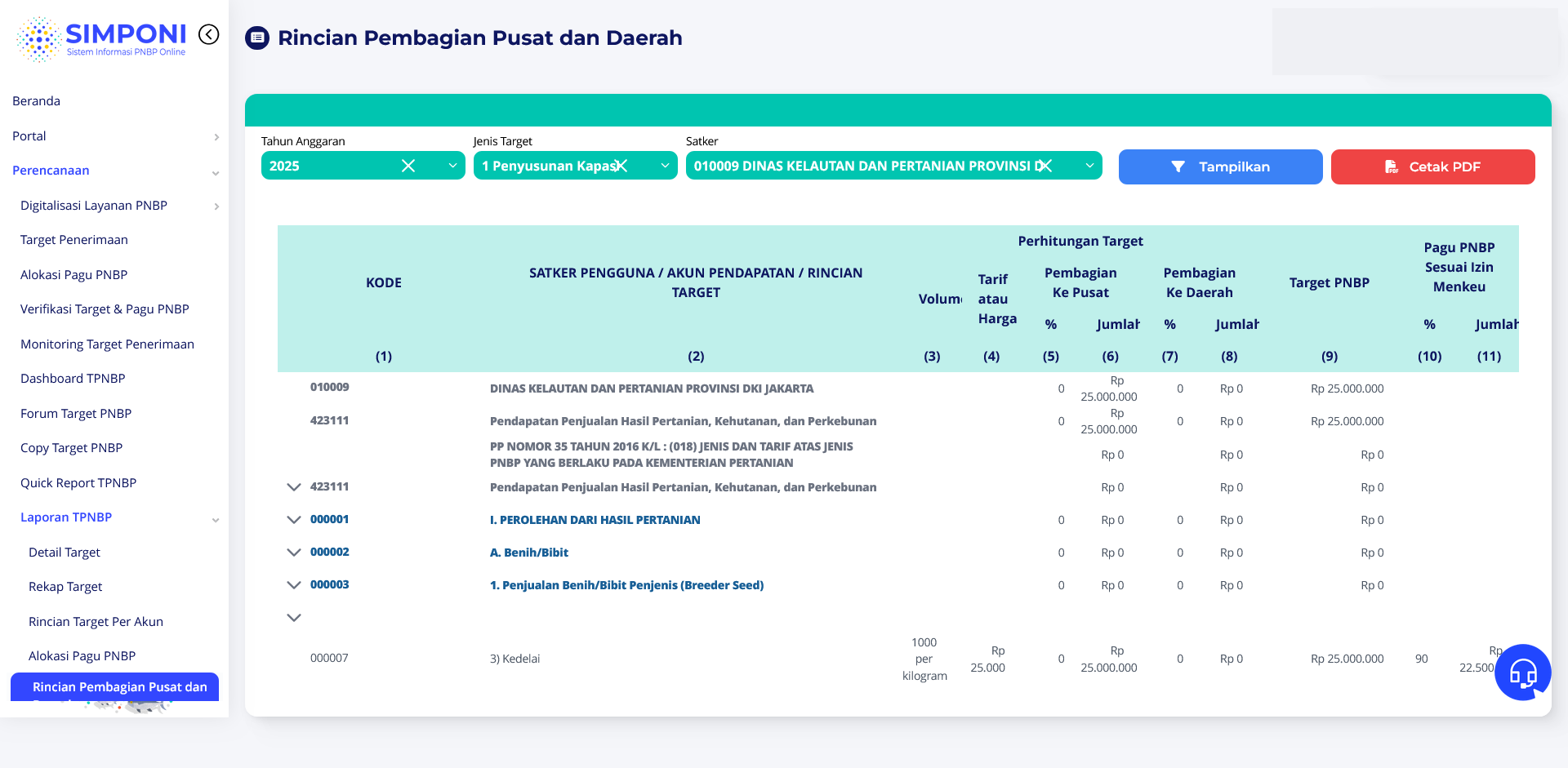Click the Cetak PDF button

point(1432,166)
